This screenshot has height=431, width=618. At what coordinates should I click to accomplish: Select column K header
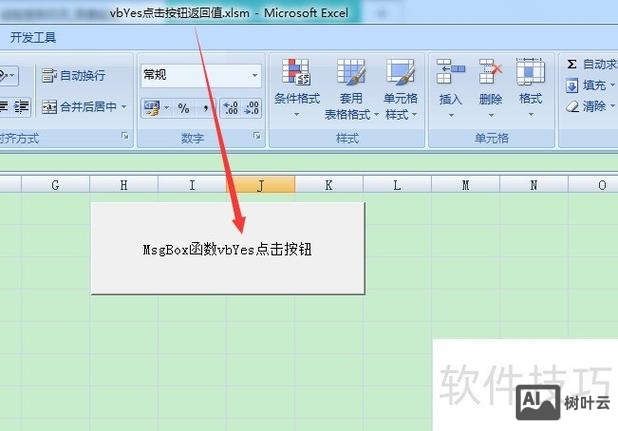[329, 185]
